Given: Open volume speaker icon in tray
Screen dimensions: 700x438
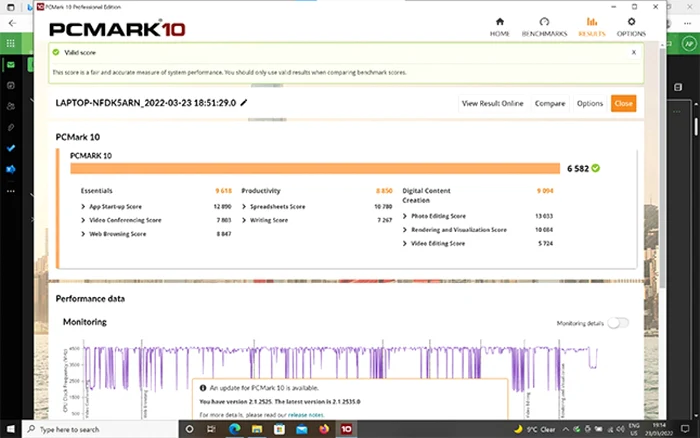Looking at the screenshot, I should coord(620,429).
